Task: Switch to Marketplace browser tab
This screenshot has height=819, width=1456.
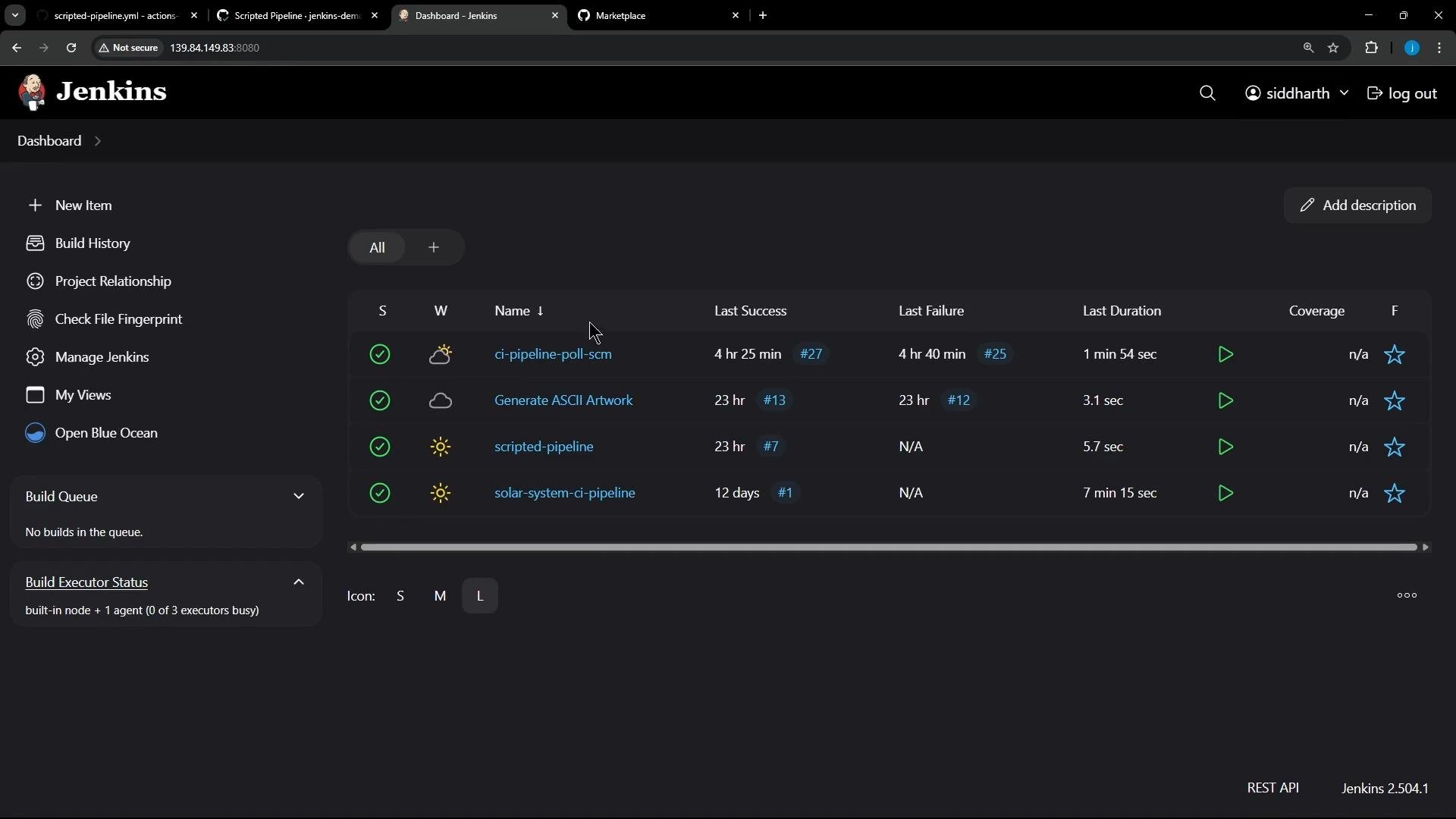Action: [x=658, y=15]
